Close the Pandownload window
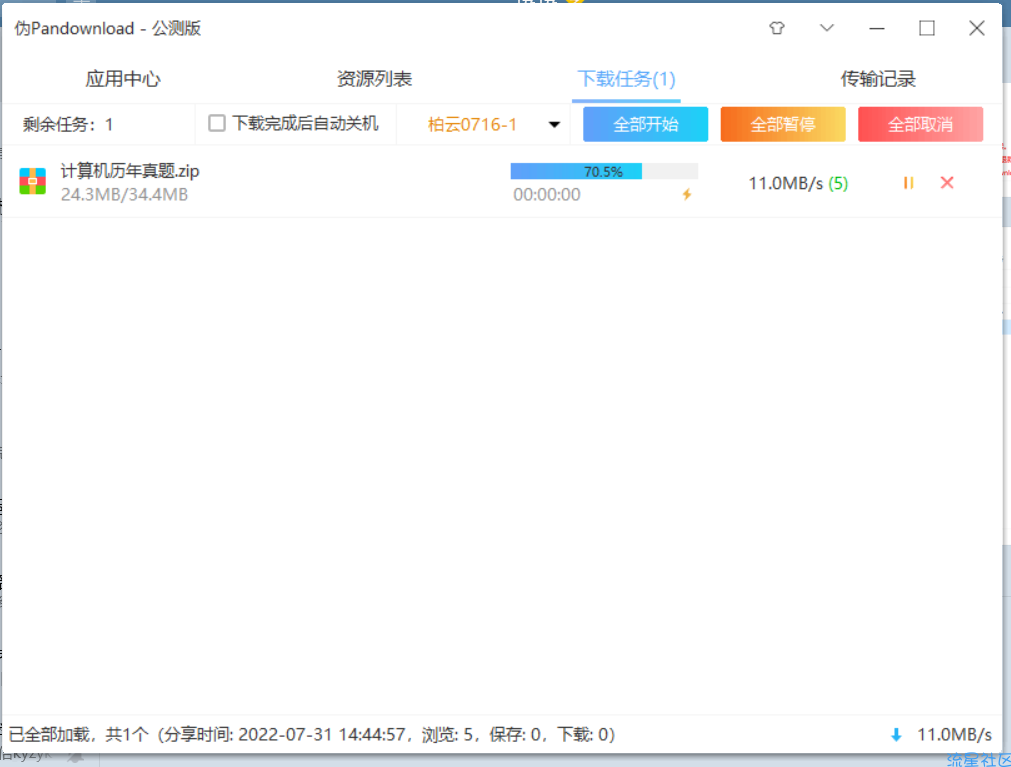Viewport: 1011px width, 767px height. [977, 28]
